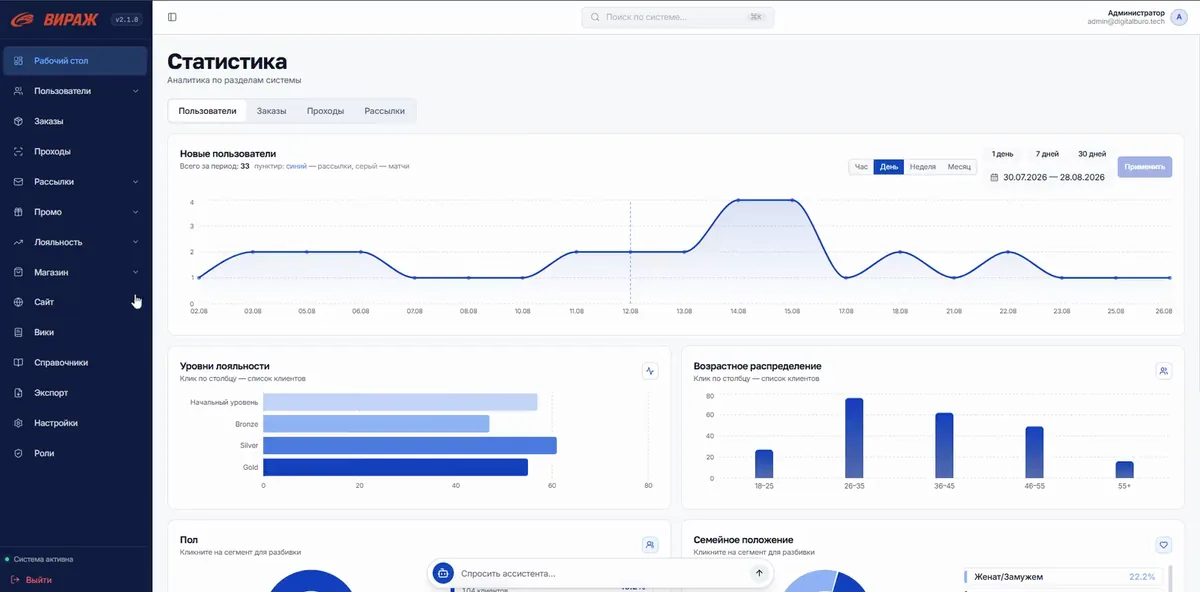Switch chart granularity to Месяц
The width and height of the screenshot is (1200, 592).
pyautogui.click(x=959, y=167)
